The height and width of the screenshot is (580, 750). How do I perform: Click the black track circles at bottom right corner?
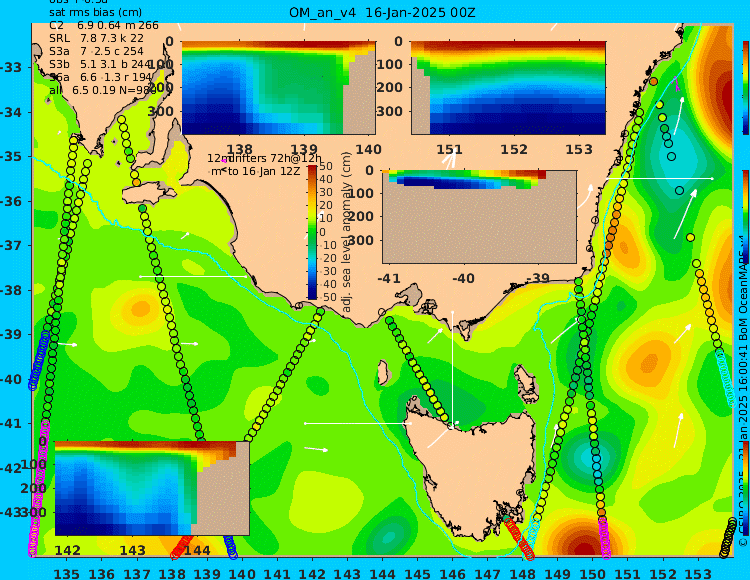point(728,537)
